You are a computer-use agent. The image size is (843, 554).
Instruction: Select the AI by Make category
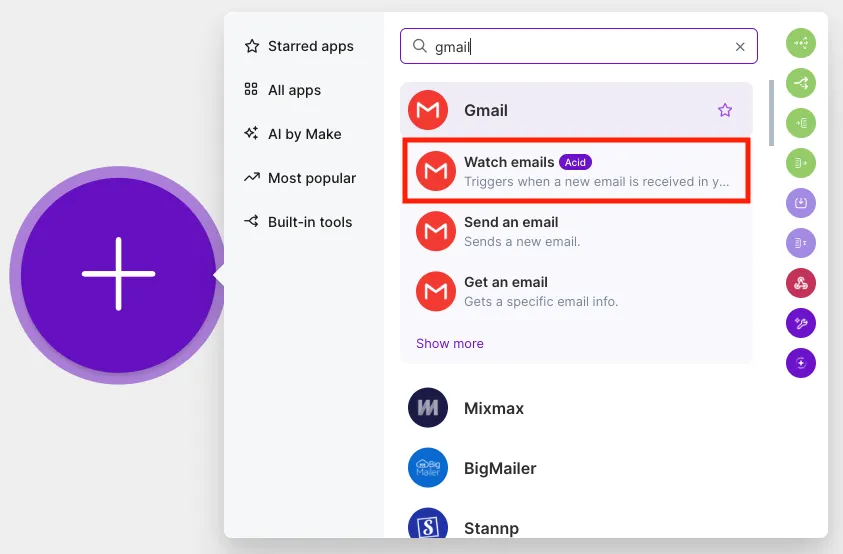click(x=293, y=134)
